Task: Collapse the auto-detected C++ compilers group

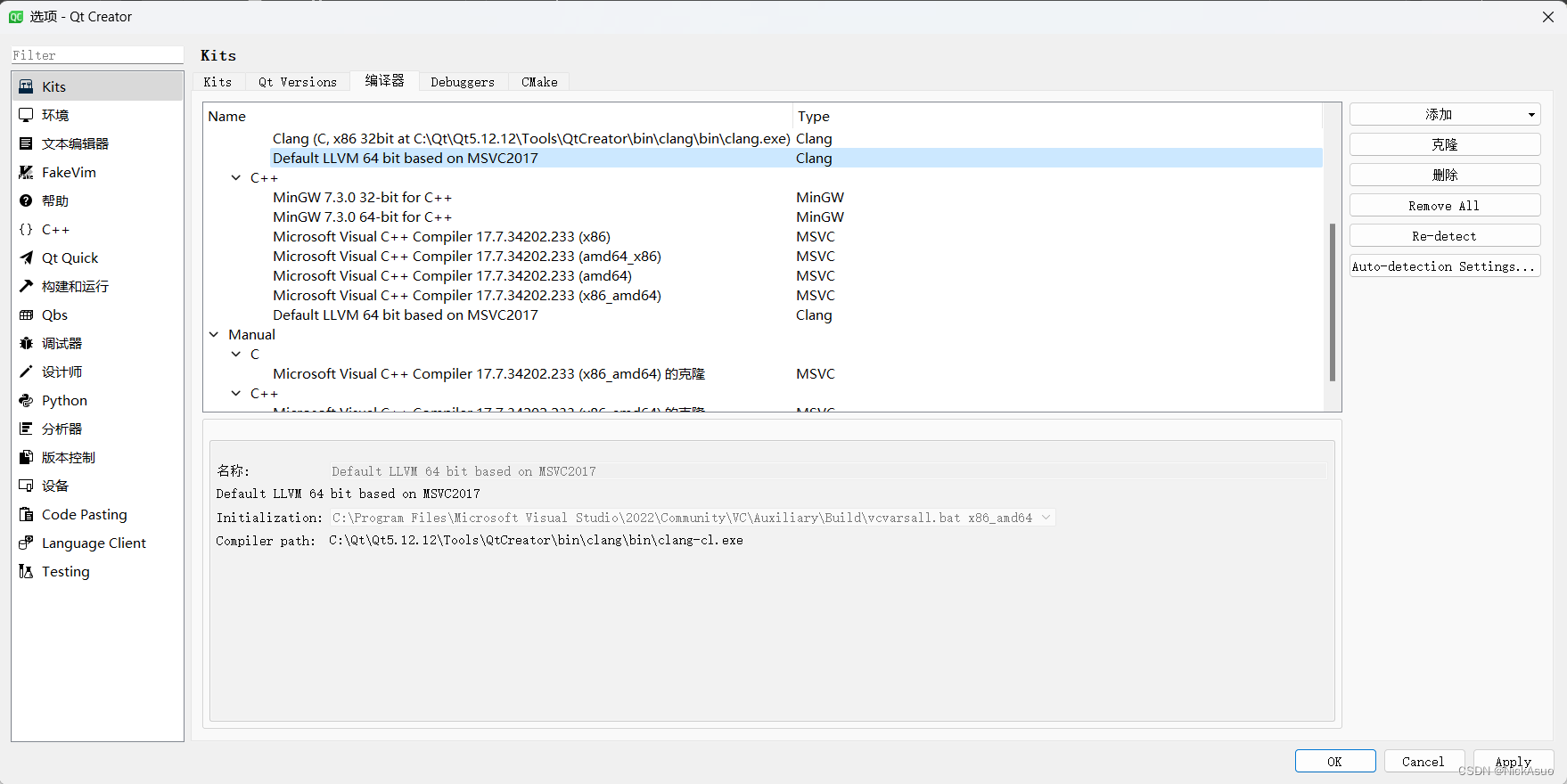Action: pyautogui.click(x=236, y=177)
